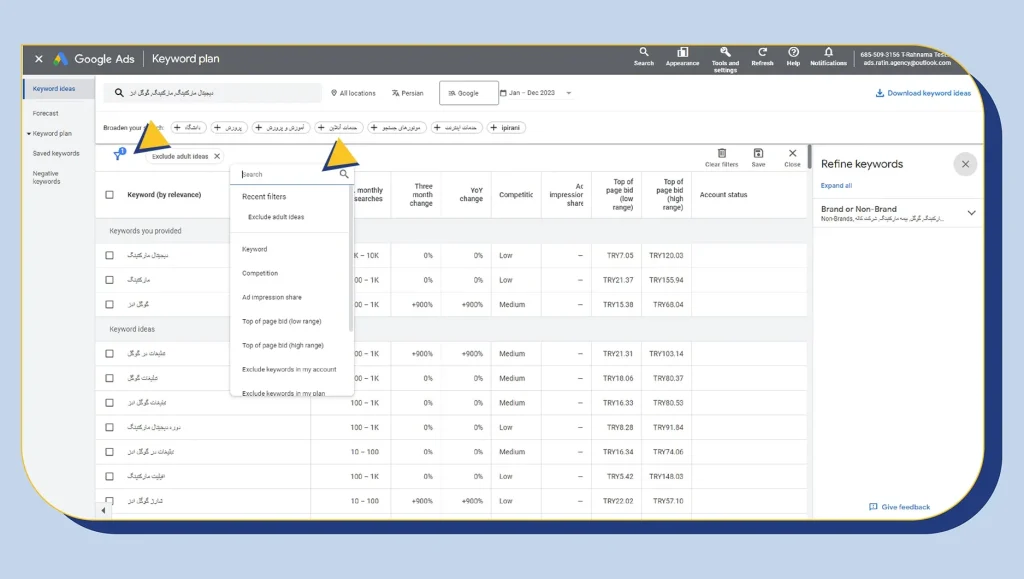This screenshot has width=1024, height=579.
Task: Click the filter Search input field
Action: 288,174
